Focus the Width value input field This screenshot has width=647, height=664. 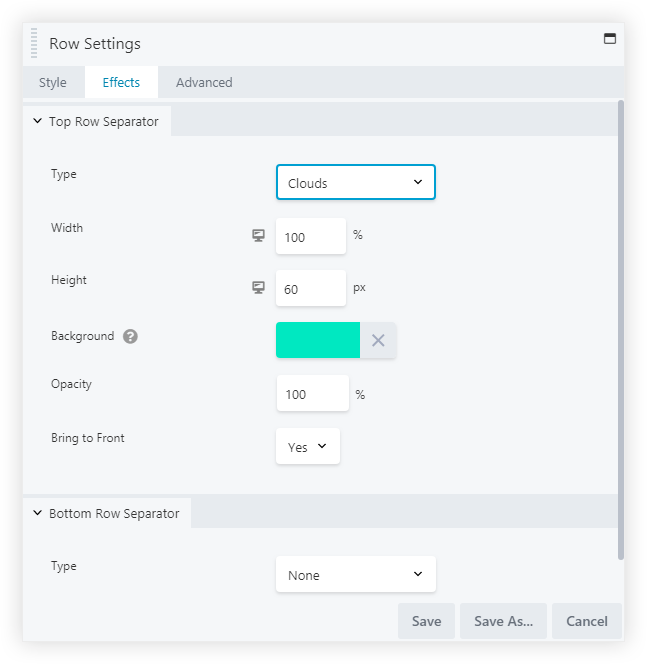(310, 237)
